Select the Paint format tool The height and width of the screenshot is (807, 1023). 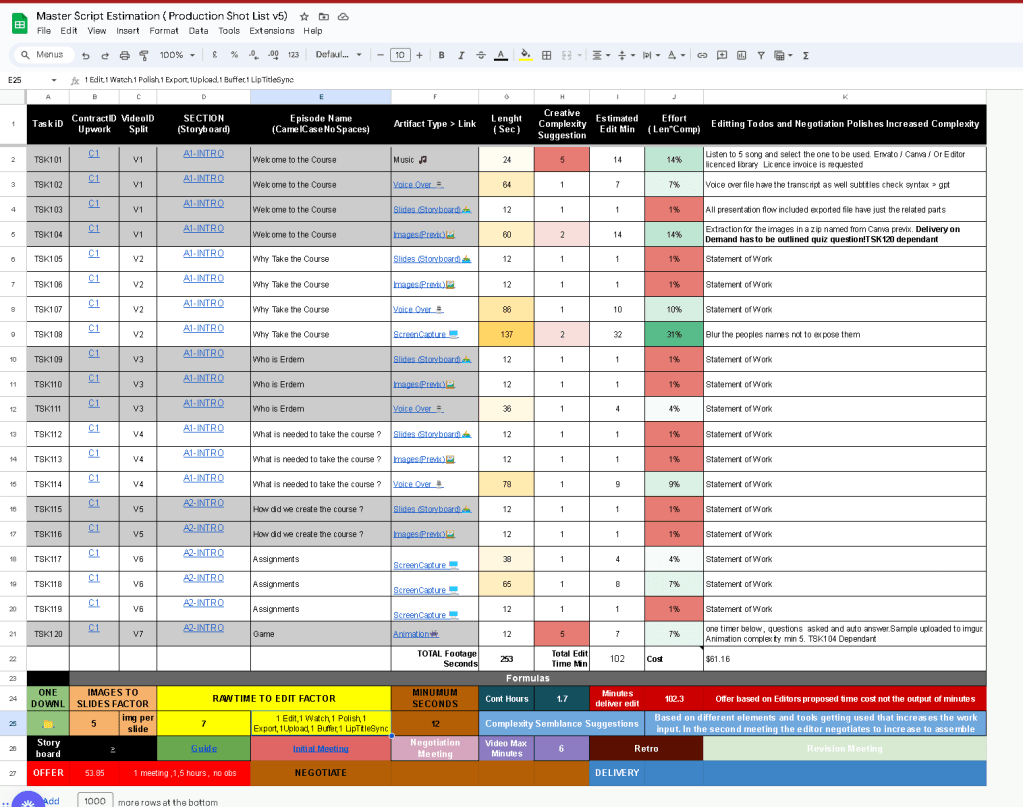[x=144, y=55]
